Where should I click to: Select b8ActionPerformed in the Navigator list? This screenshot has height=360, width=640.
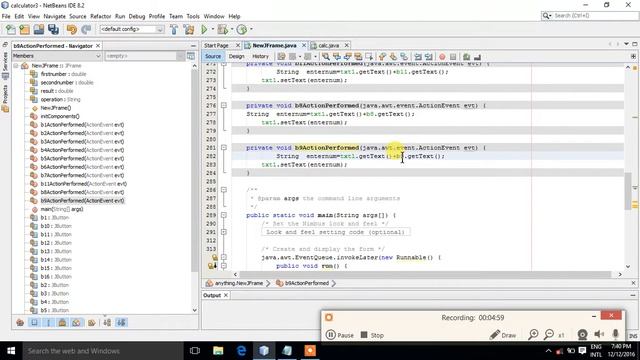tap(82, 192)
